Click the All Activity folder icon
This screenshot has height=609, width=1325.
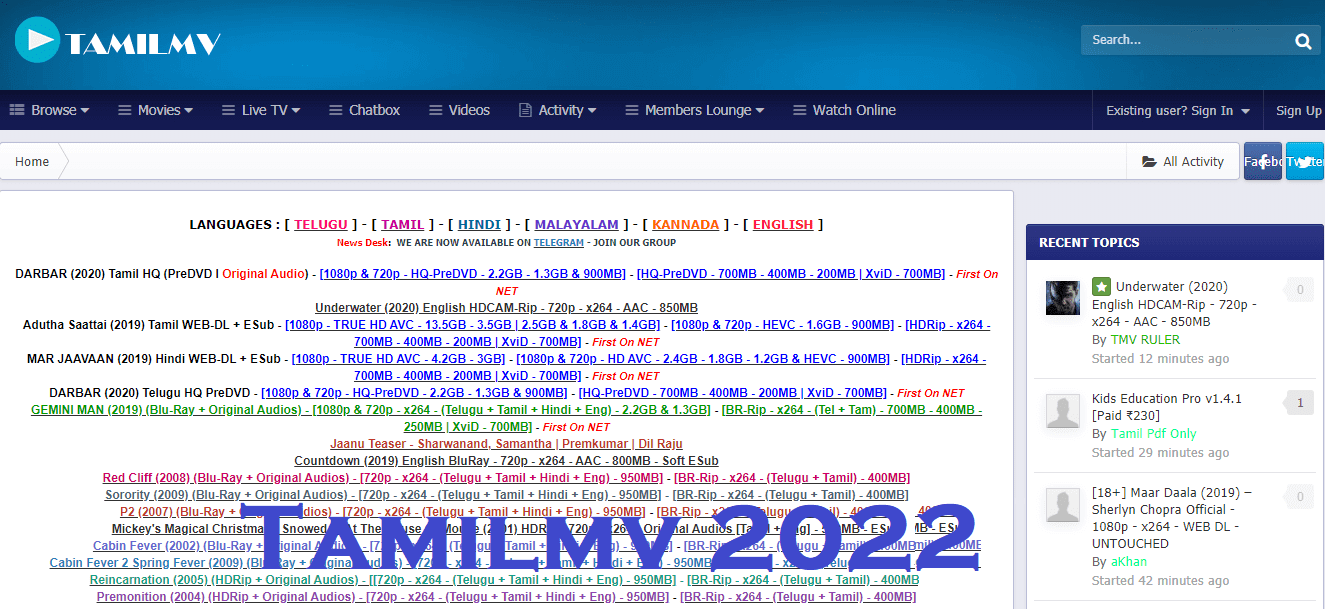1149,161
